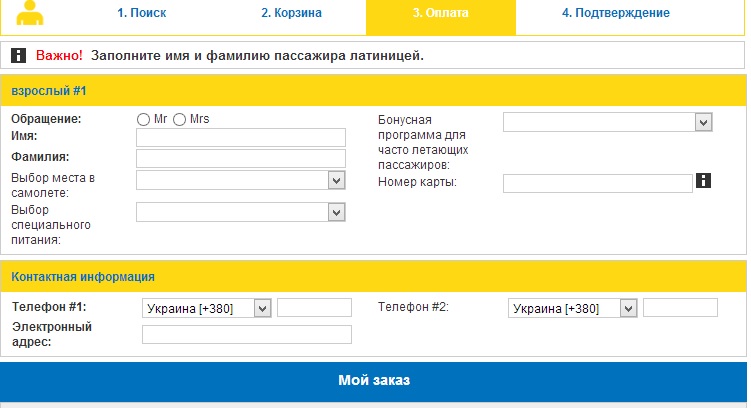Select the Mr radio button
This screenshot has height=408, width=751.
click(x=143, y=119)
